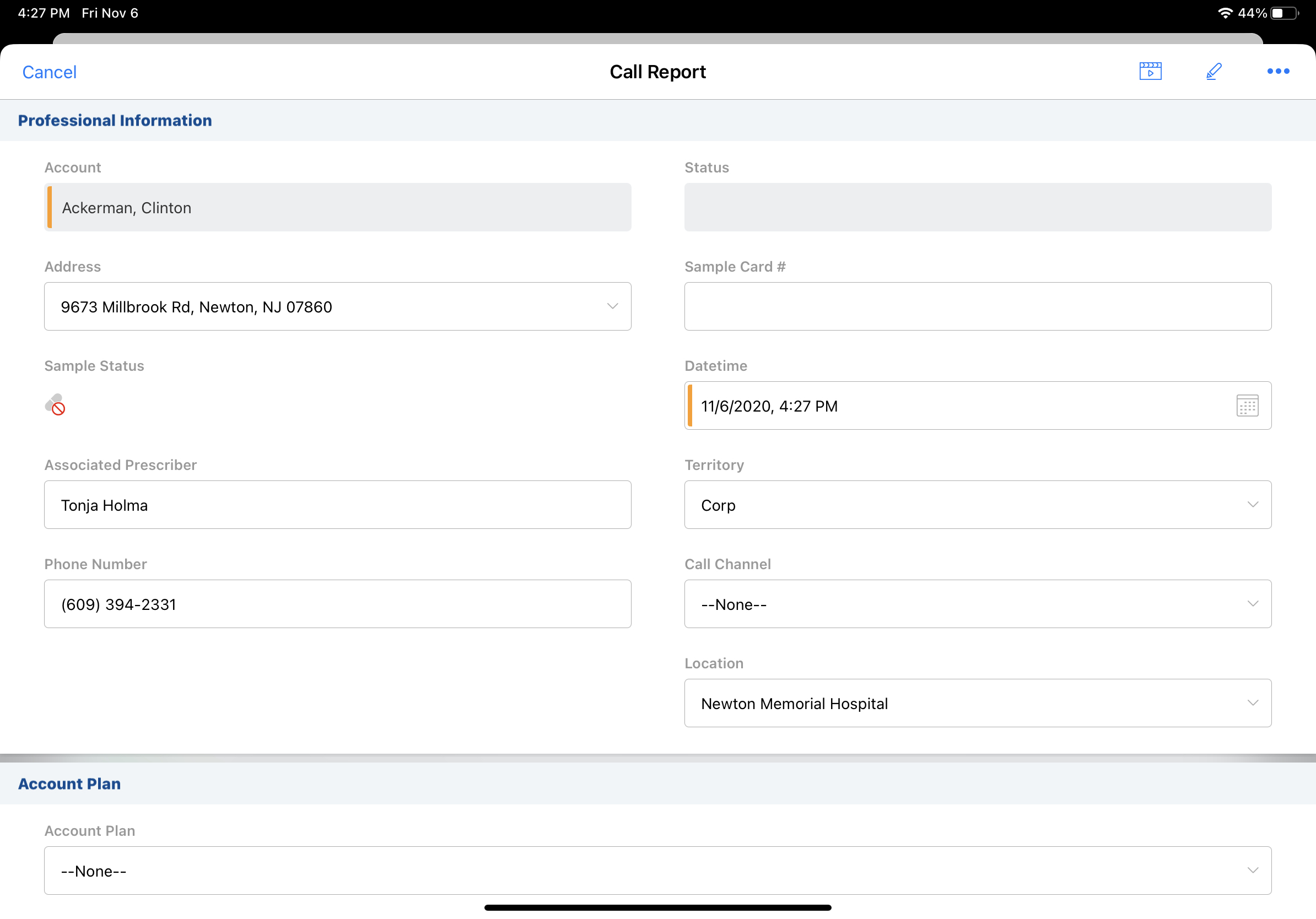Image resolution: width=1316 pixels, height=919 pixels.
Task: Tap the Wi-Fi status icon
Action: (x=1225, y=13)
